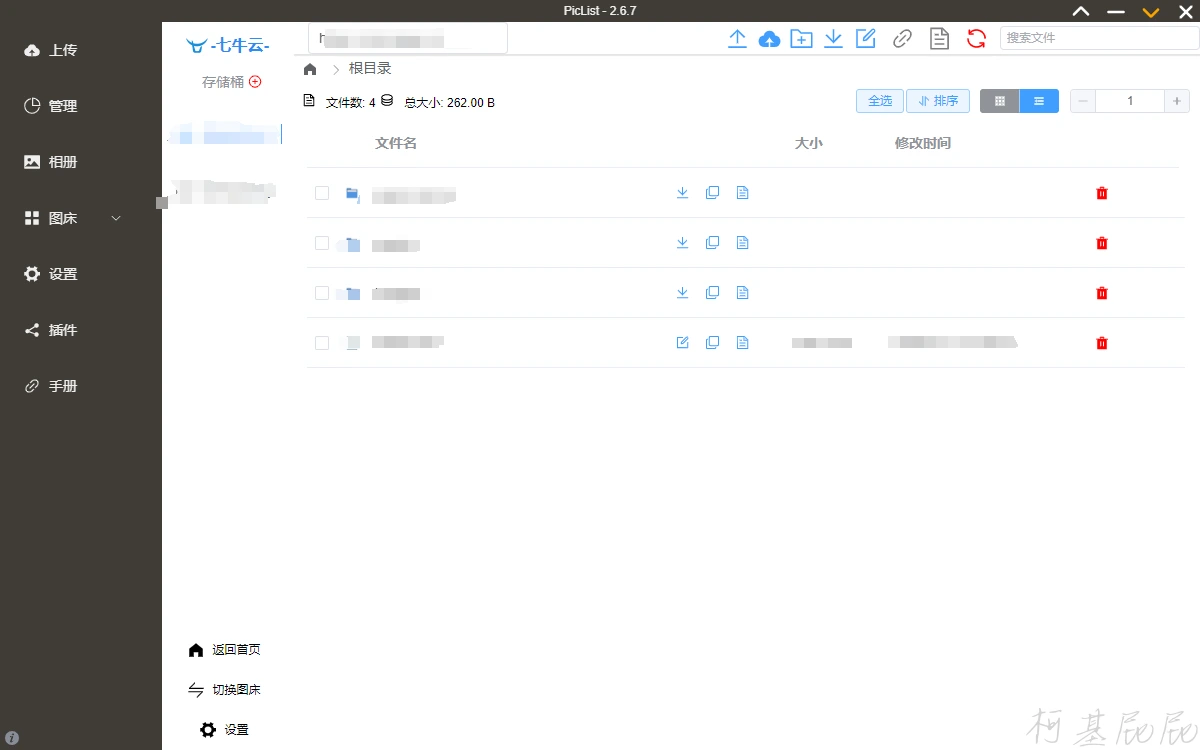Tick the checkbox of the fourth row file
1200x750 pixels.
322,343
